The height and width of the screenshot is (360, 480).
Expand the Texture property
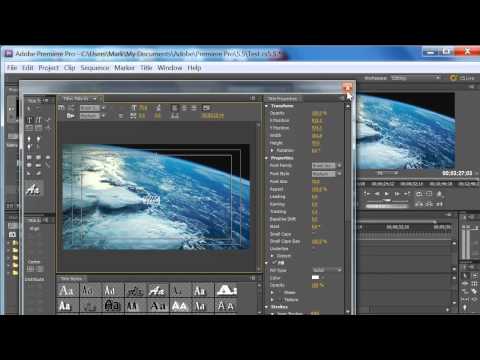tap(272, 300)
